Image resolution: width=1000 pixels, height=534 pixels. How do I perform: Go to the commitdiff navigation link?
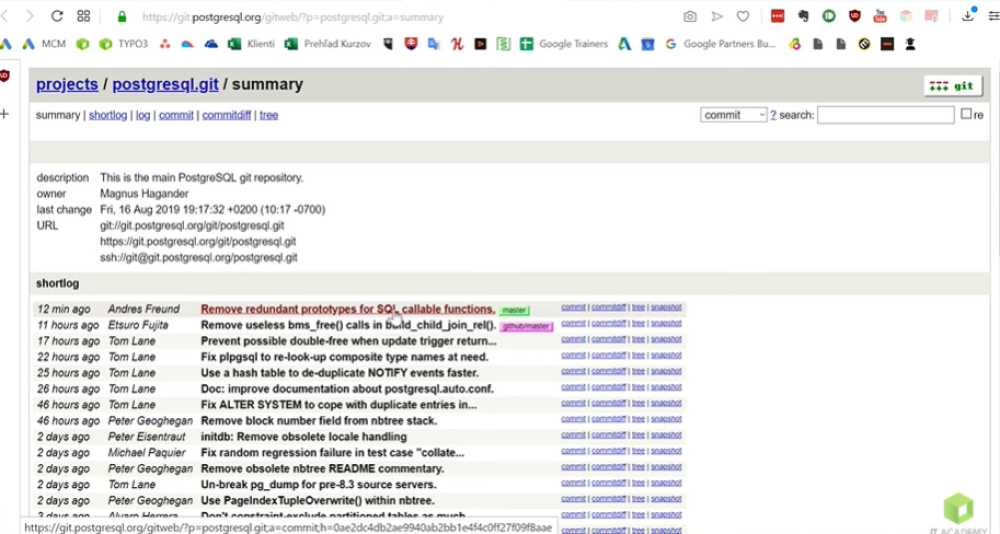(226, 115)
